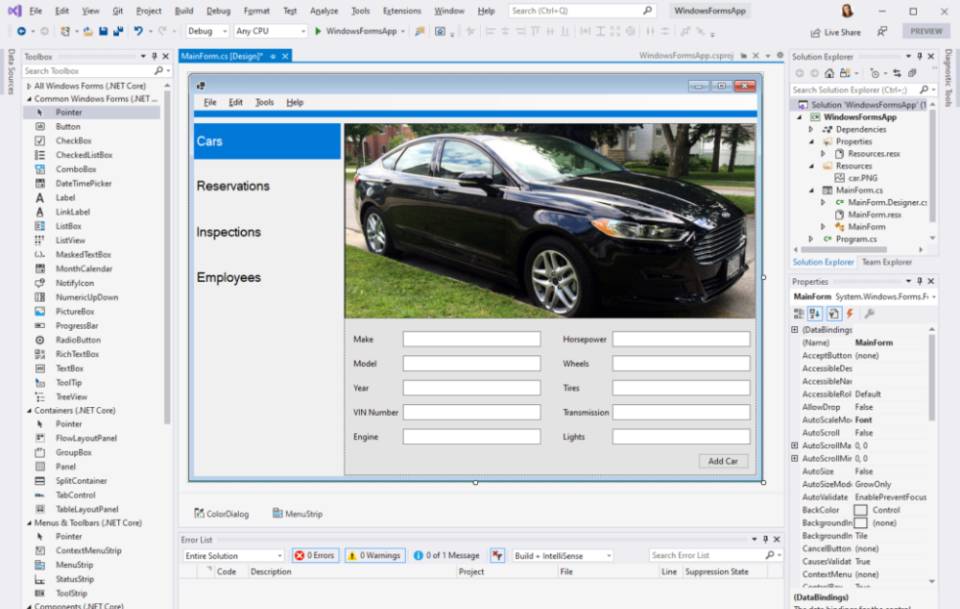This screenshot has height=609, width=960.
Task: Open the Properties object selector dropdown
Action: (x=934, y=297)
